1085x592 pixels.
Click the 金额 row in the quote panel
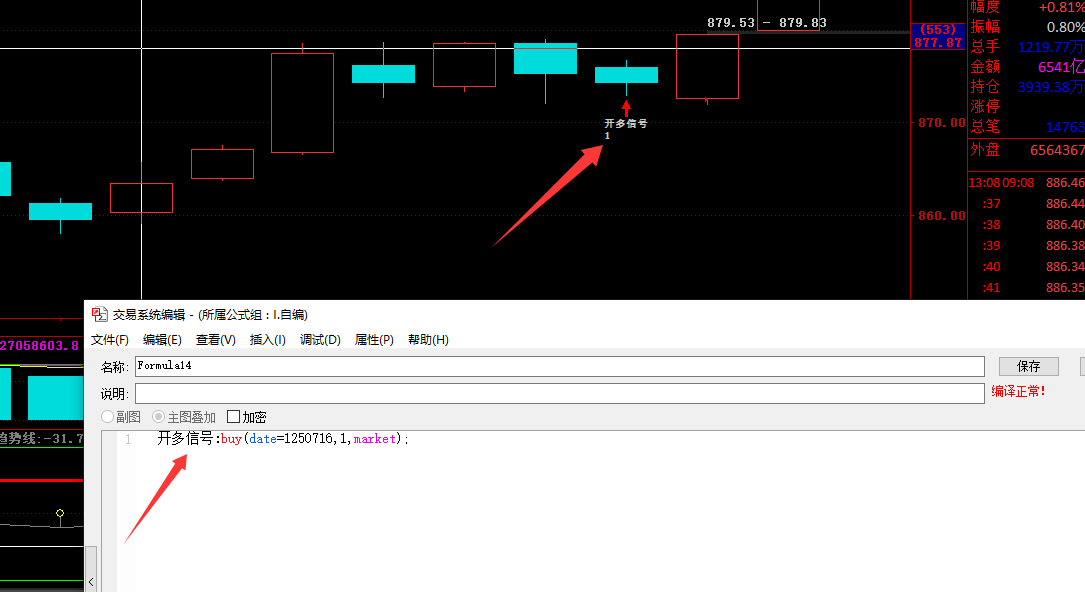1027,67
